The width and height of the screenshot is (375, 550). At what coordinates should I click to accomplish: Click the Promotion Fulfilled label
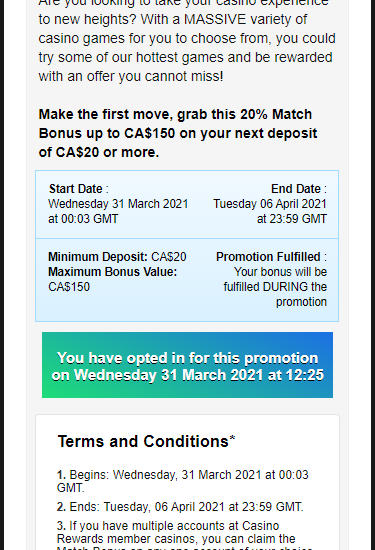[268, 257]
